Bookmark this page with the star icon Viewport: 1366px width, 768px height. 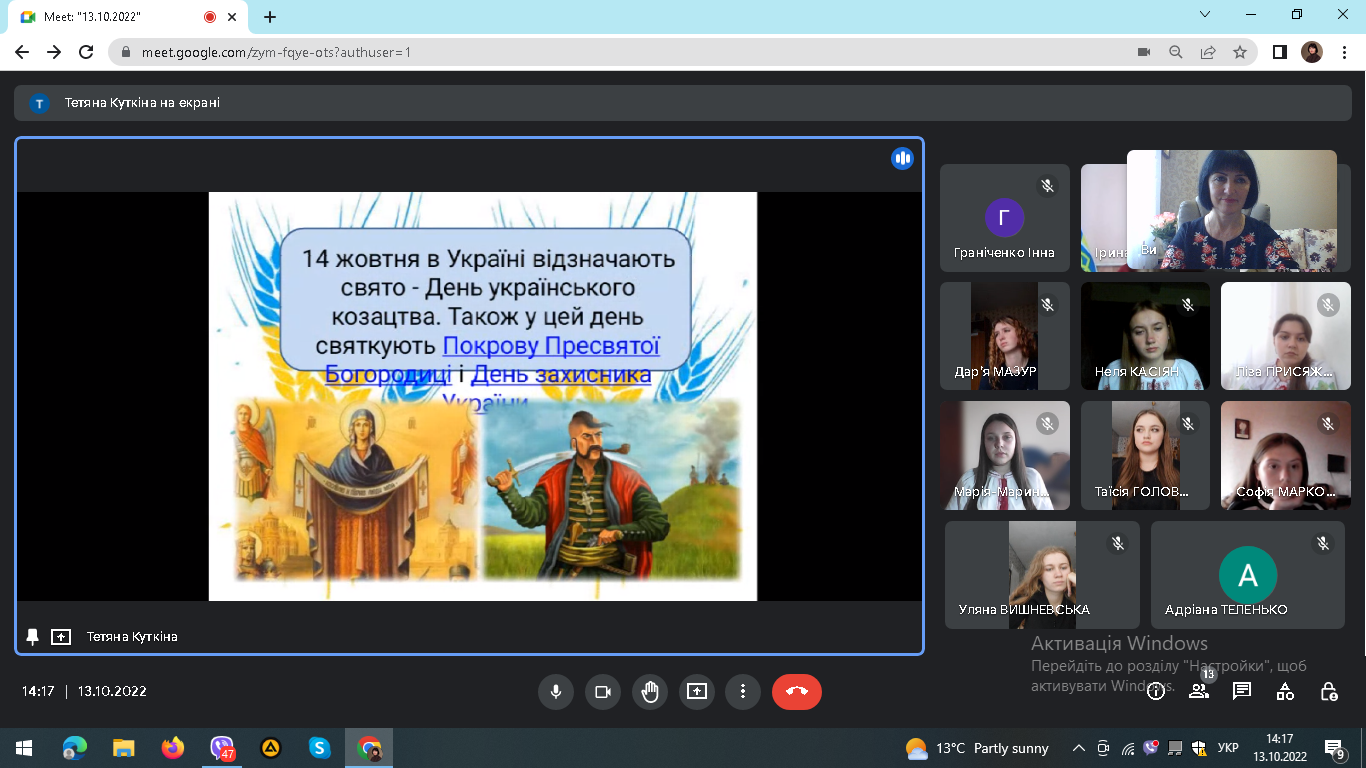coord(1240,52)
